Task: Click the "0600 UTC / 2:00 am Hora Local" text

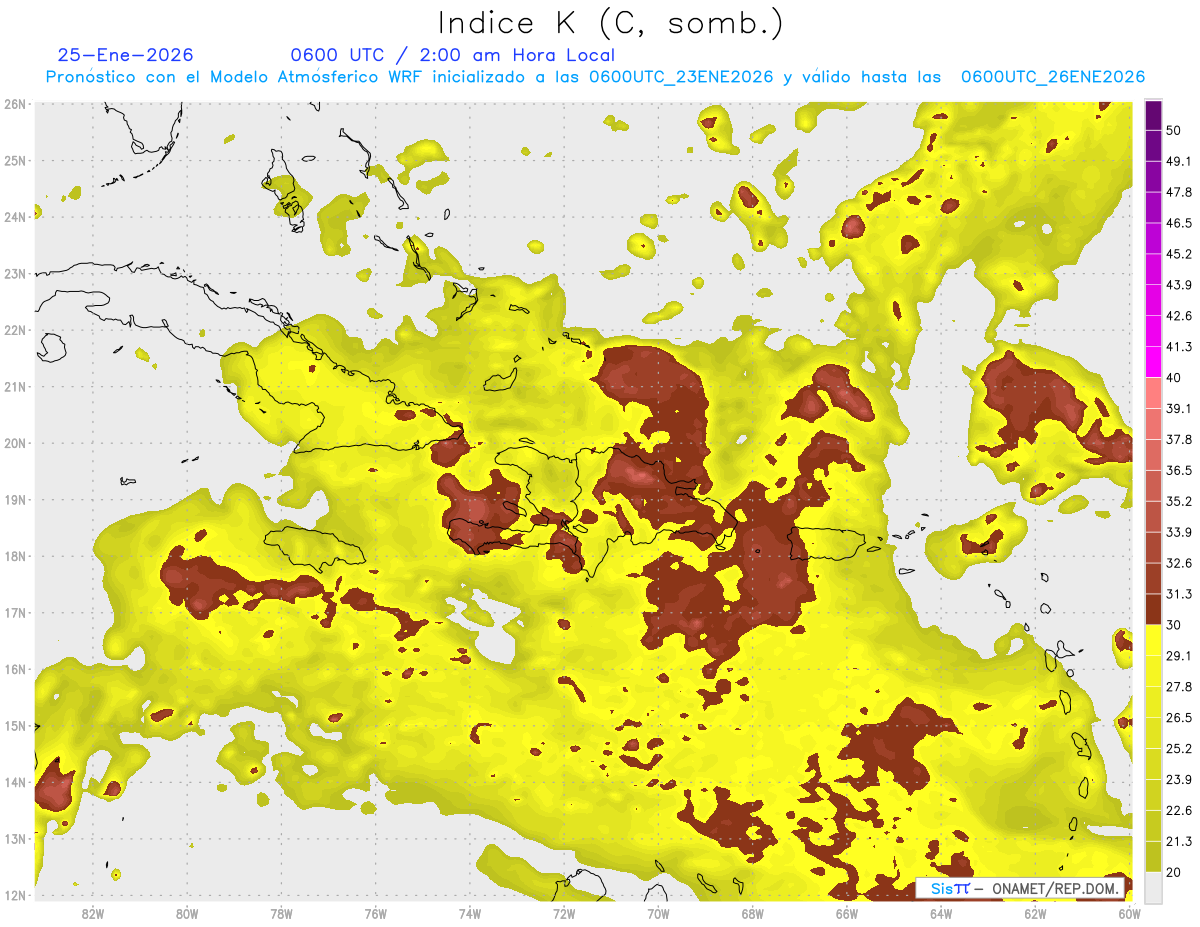Action: (x=453, y=55)
